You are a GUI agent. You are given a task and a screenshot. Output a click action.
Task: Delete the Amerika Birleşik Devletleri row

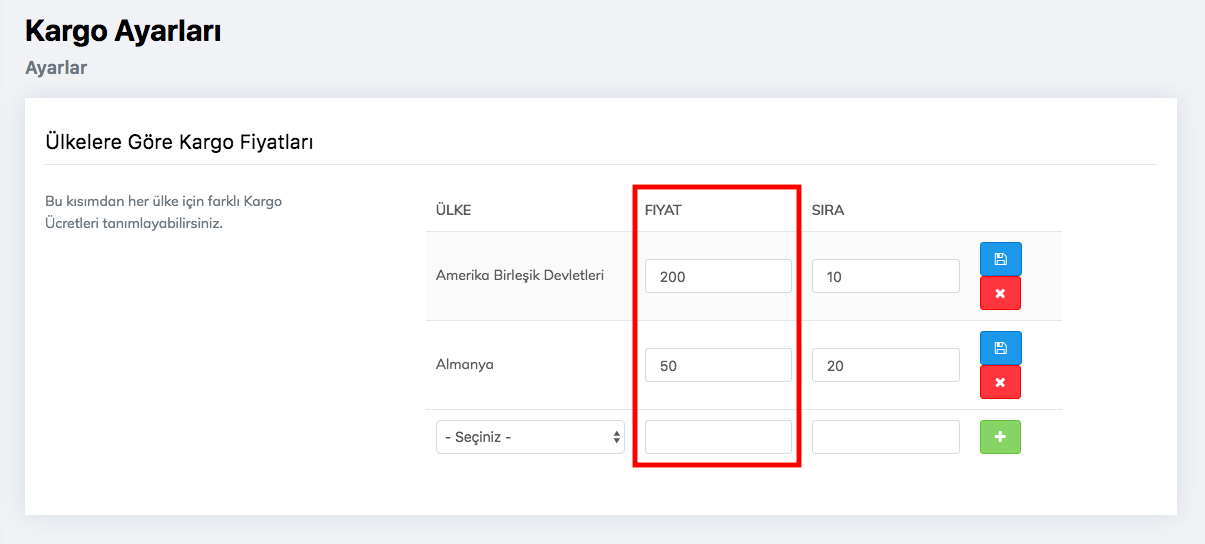(x=1000, y=294)
